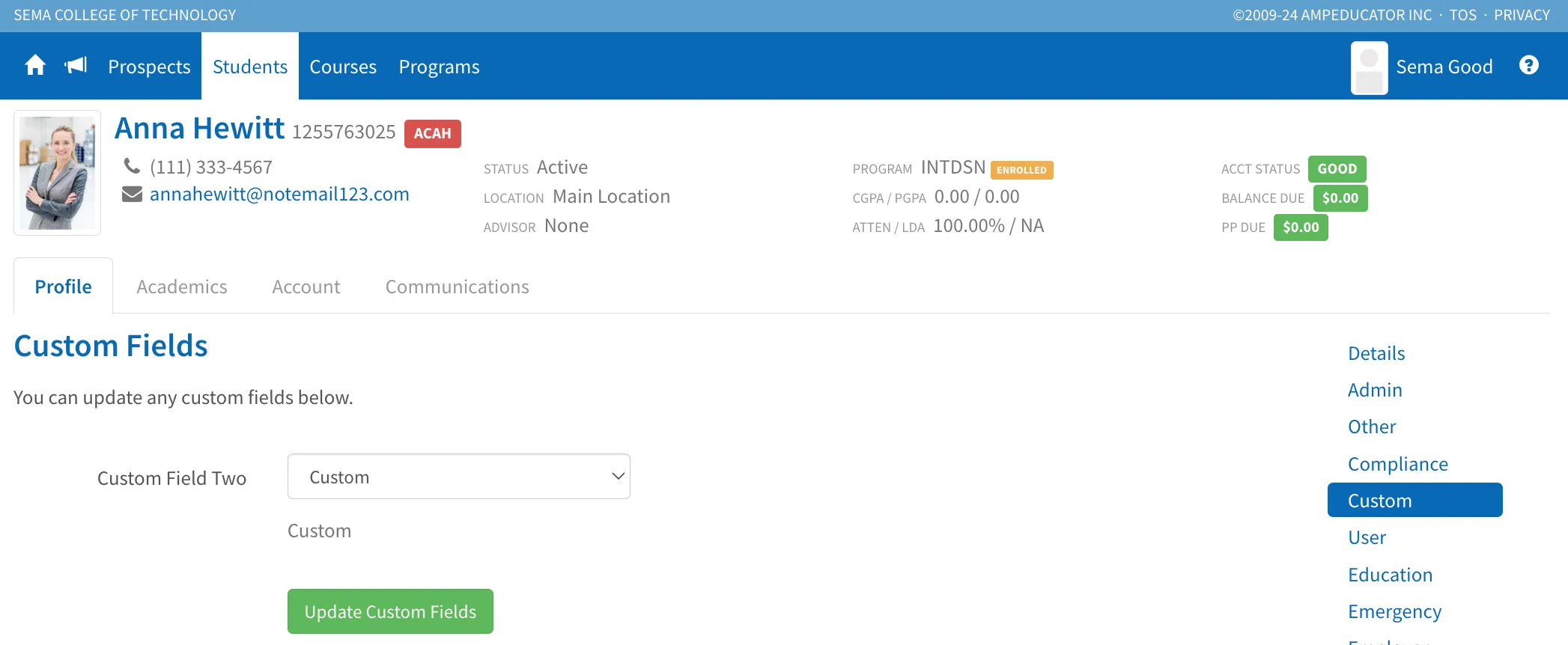Jump to the Compliance section
The width and height of the screenshot is (1568, 645).
[x=1398, y=464]
